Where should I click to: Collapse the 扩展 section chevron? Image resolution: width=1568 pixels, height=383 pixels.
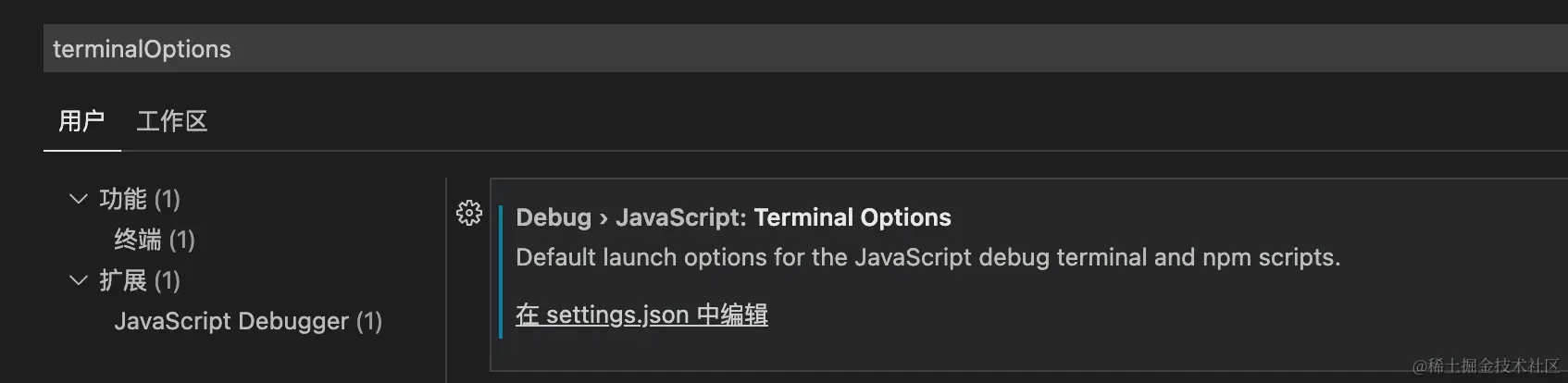79,280
